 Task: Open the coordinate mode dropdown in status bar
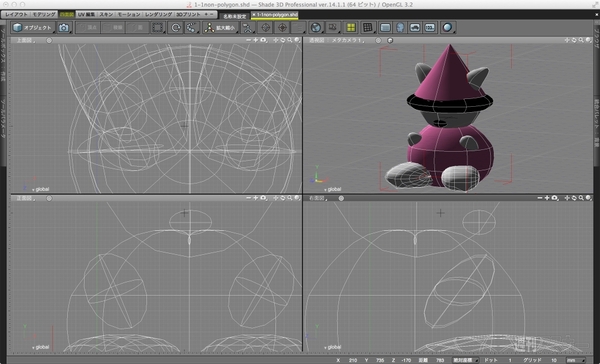click(x=466, y=360)
